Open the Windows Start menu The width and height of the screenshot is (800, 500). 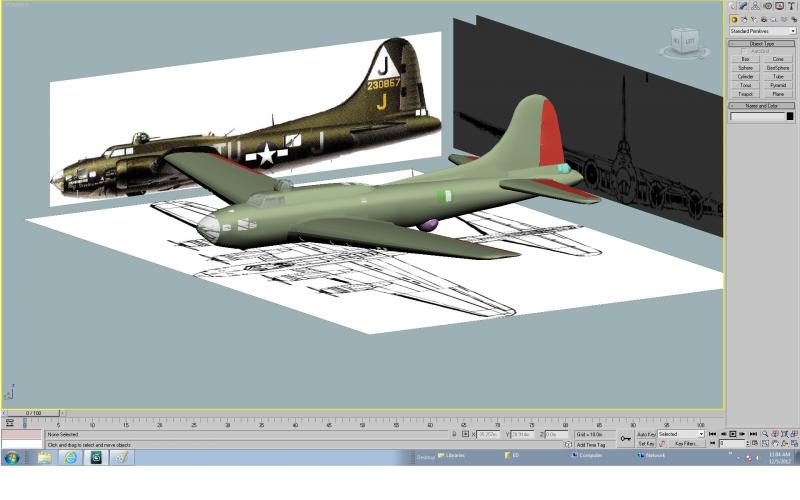12,458
